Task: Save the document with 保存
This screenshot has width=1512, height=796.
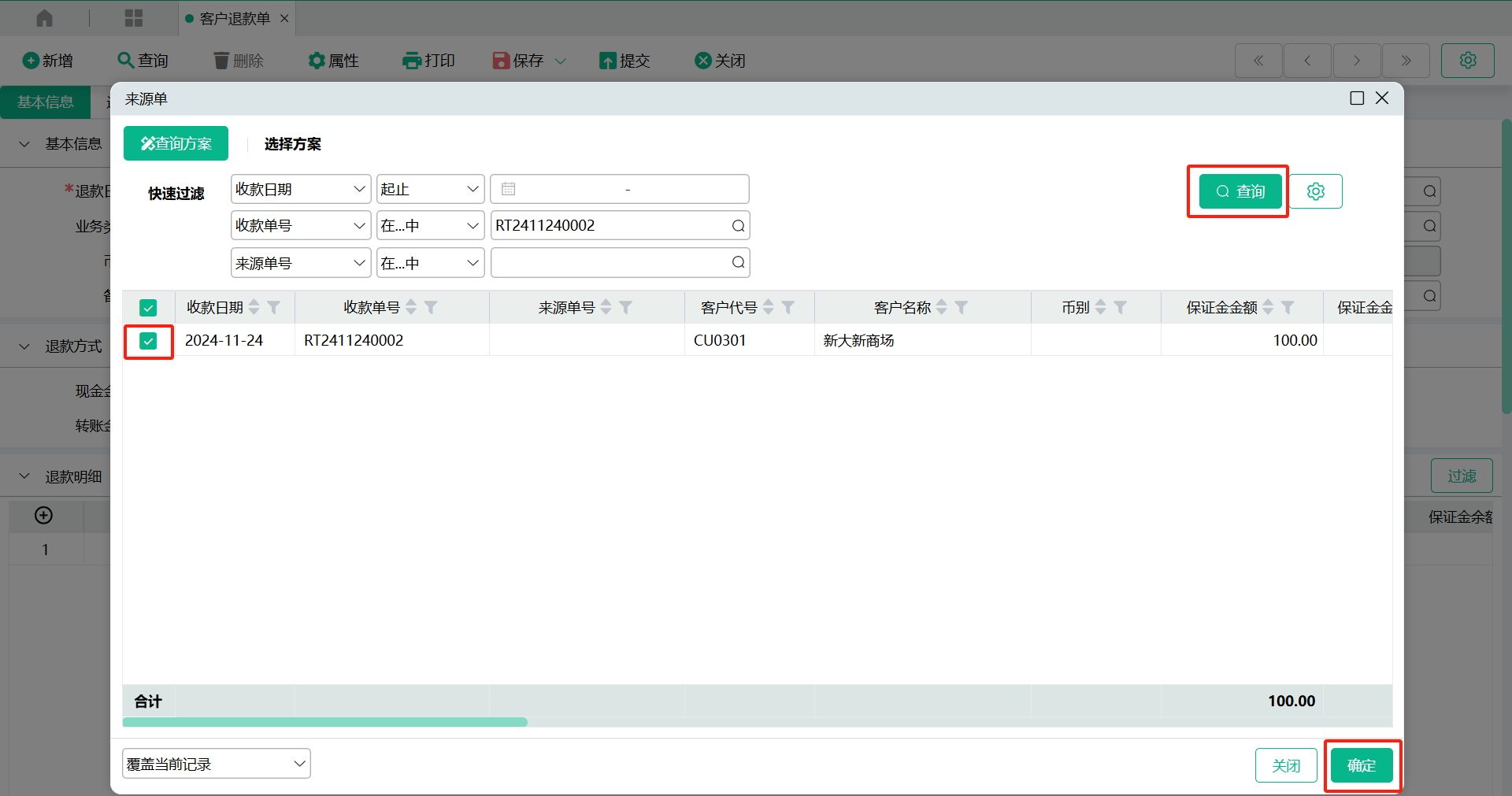Action: tap(518, 61)
